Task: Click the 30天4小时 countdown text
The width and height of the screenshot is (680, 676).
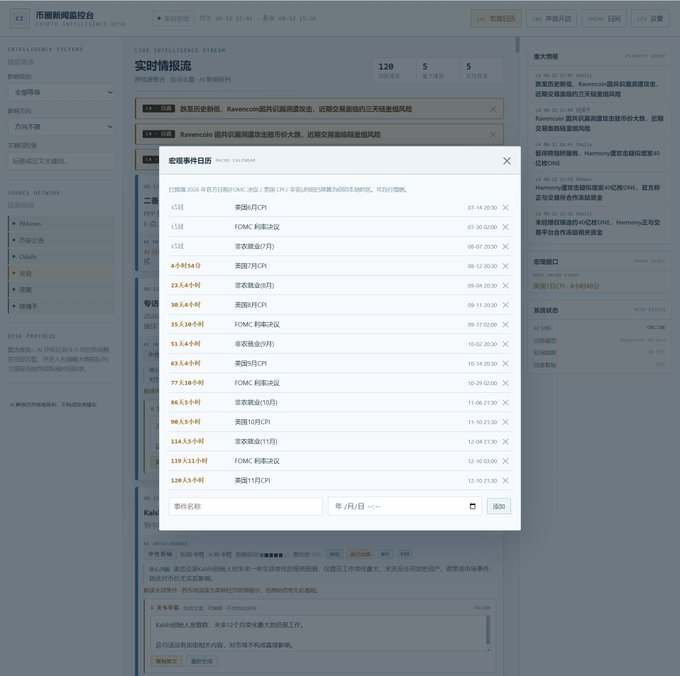Action: pos(186,305)
